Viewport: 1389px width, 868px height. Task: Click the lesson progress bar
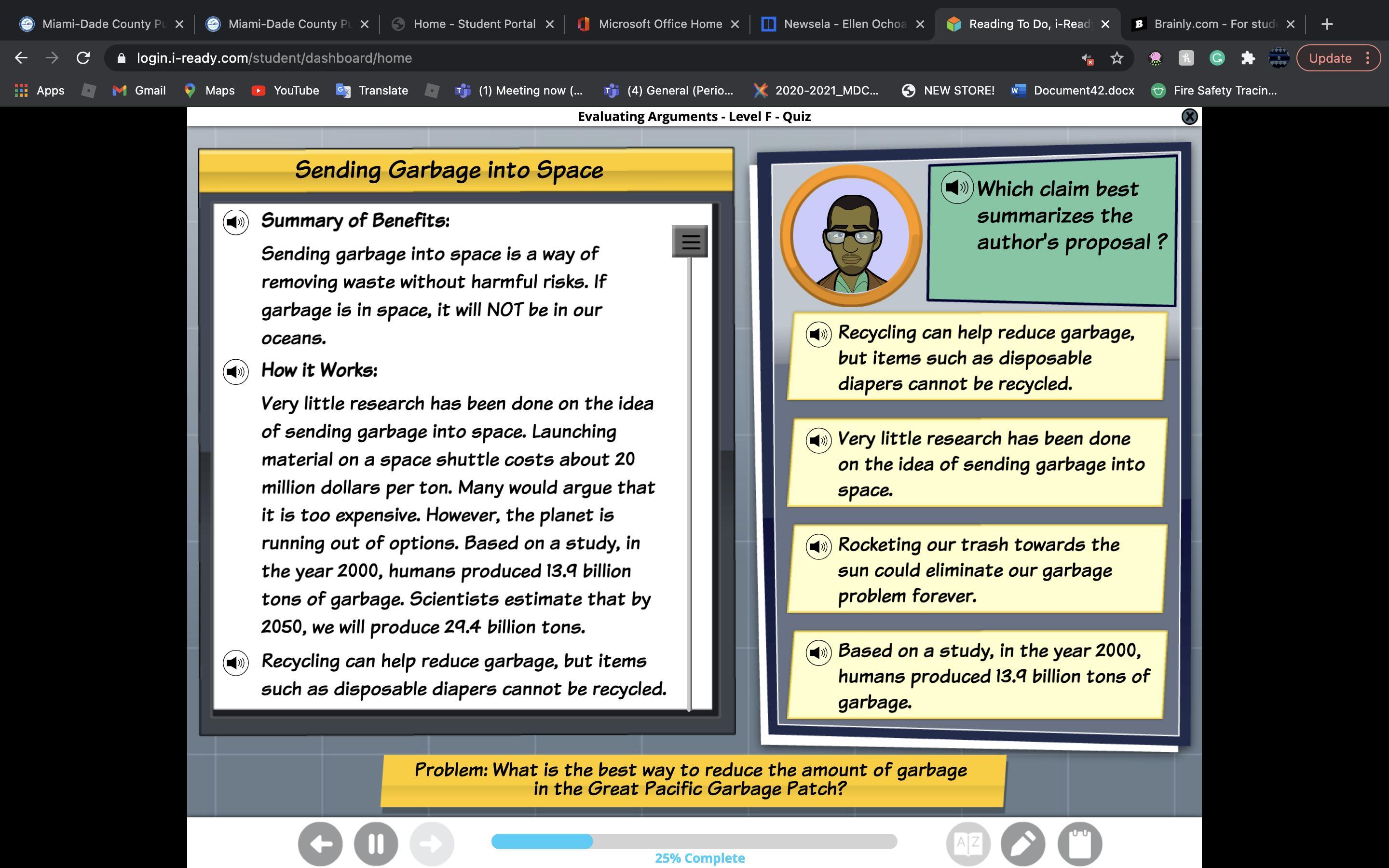point(694,841)
